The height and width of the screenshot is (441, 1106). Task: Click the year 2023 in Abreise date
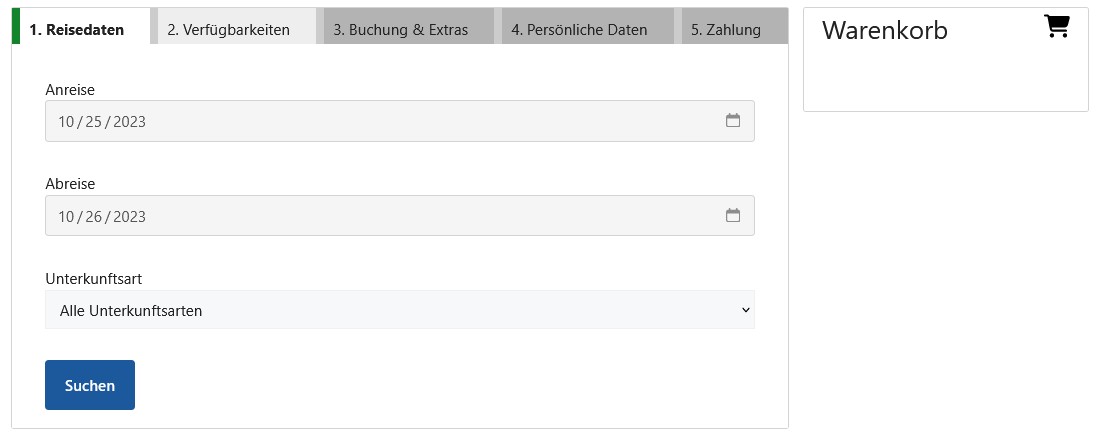point(130,216)
